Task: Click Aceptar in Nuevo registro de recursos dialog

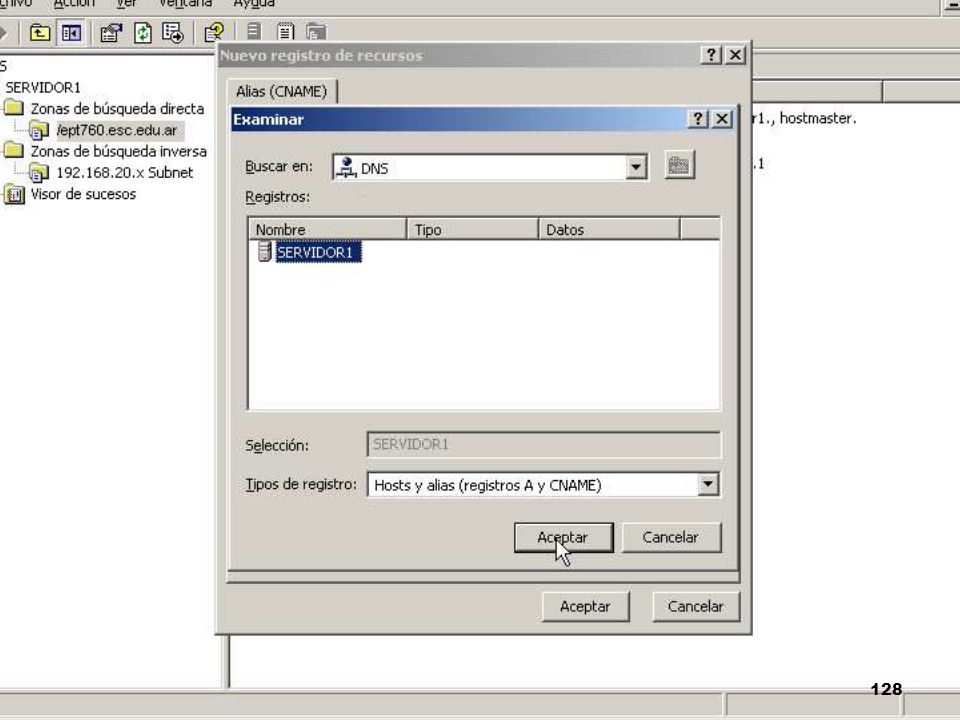Action: pyautogui.click(x=585, y=607)
